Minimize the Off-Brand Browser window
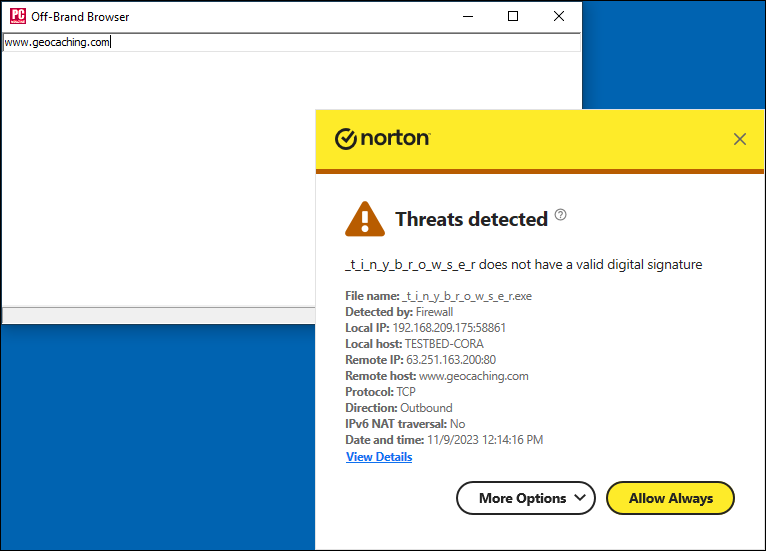The width and height of the screenshot is (766, 551). coord(468,16)
